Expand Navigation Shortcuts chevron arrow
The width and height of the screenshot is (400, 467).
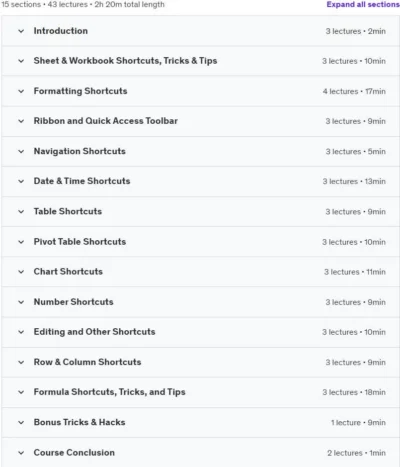pos(21,152)
